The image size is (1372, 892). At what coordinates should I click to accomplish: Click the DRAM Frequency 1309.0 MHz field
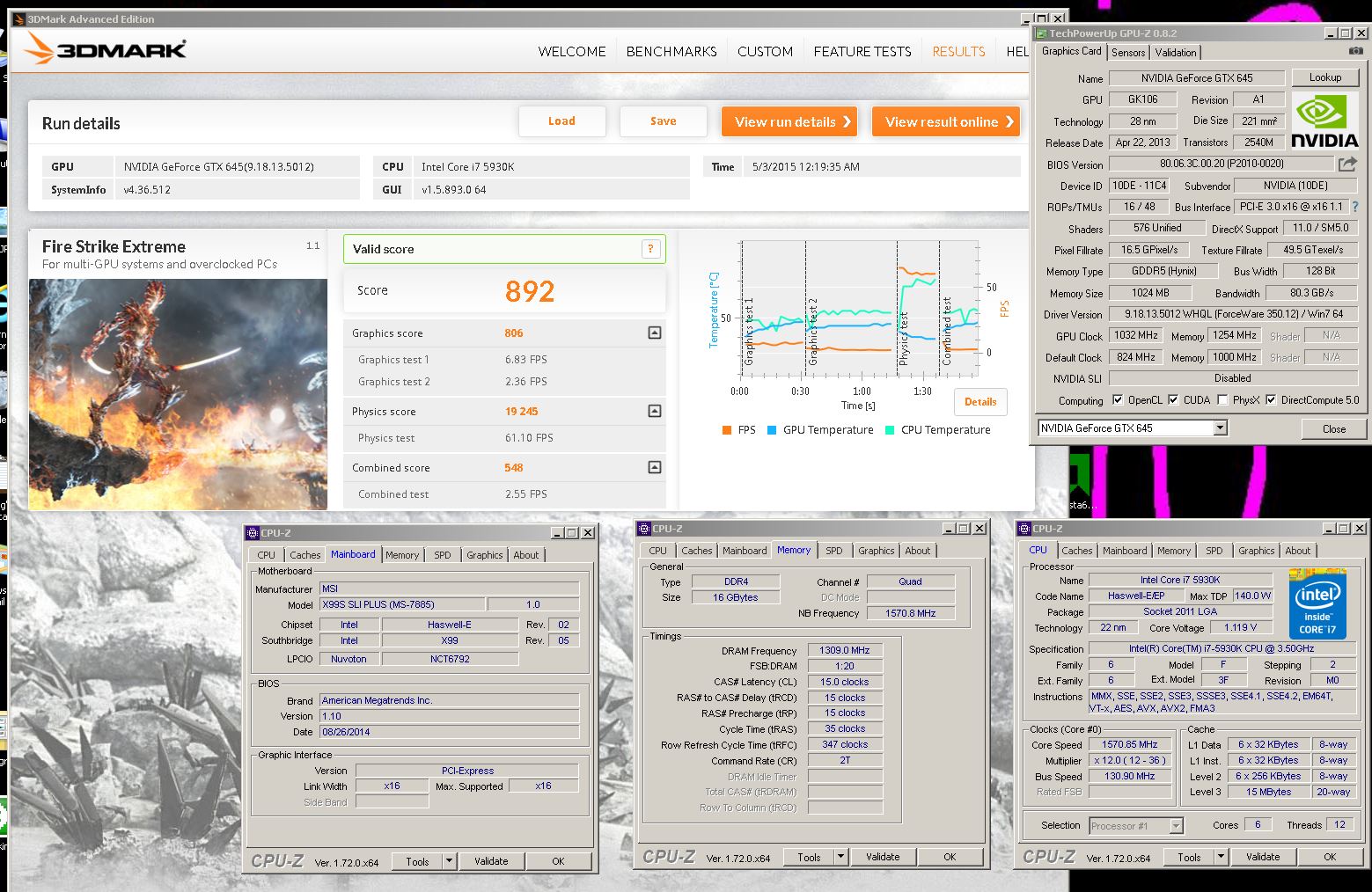pyautogui.click(x=845, y=650)
